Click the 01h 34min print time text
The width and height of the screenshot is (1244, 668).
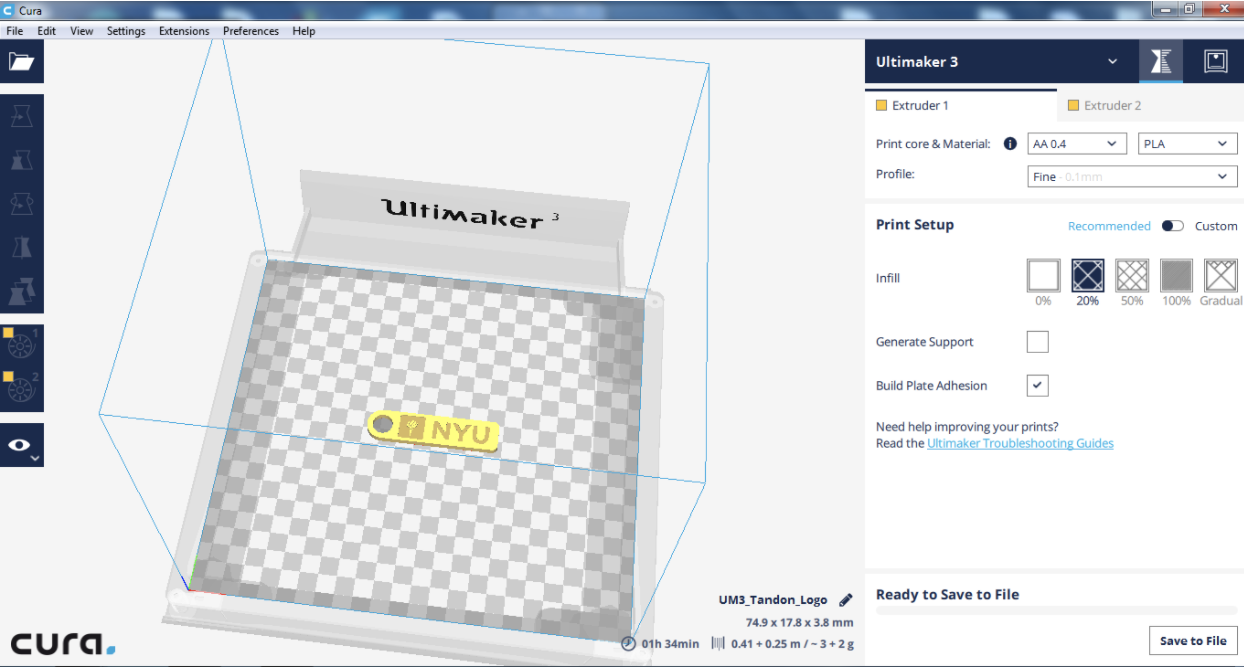670,644
